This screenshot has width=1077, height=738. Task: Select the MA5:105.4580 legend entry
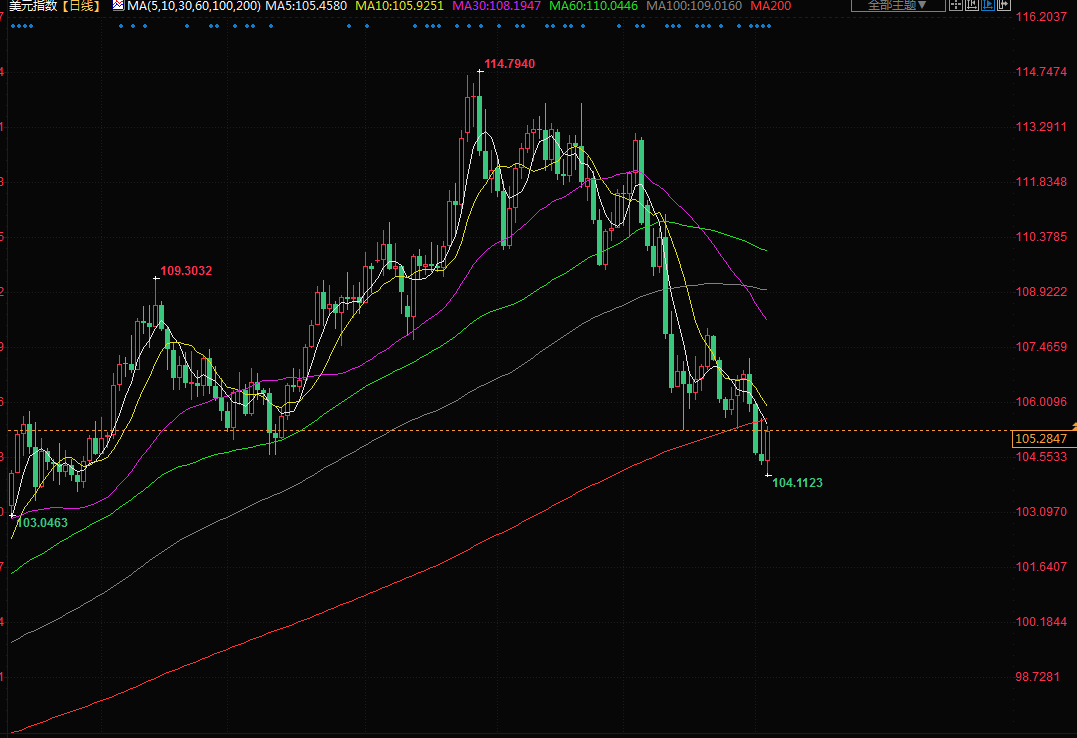pos(306,6)
